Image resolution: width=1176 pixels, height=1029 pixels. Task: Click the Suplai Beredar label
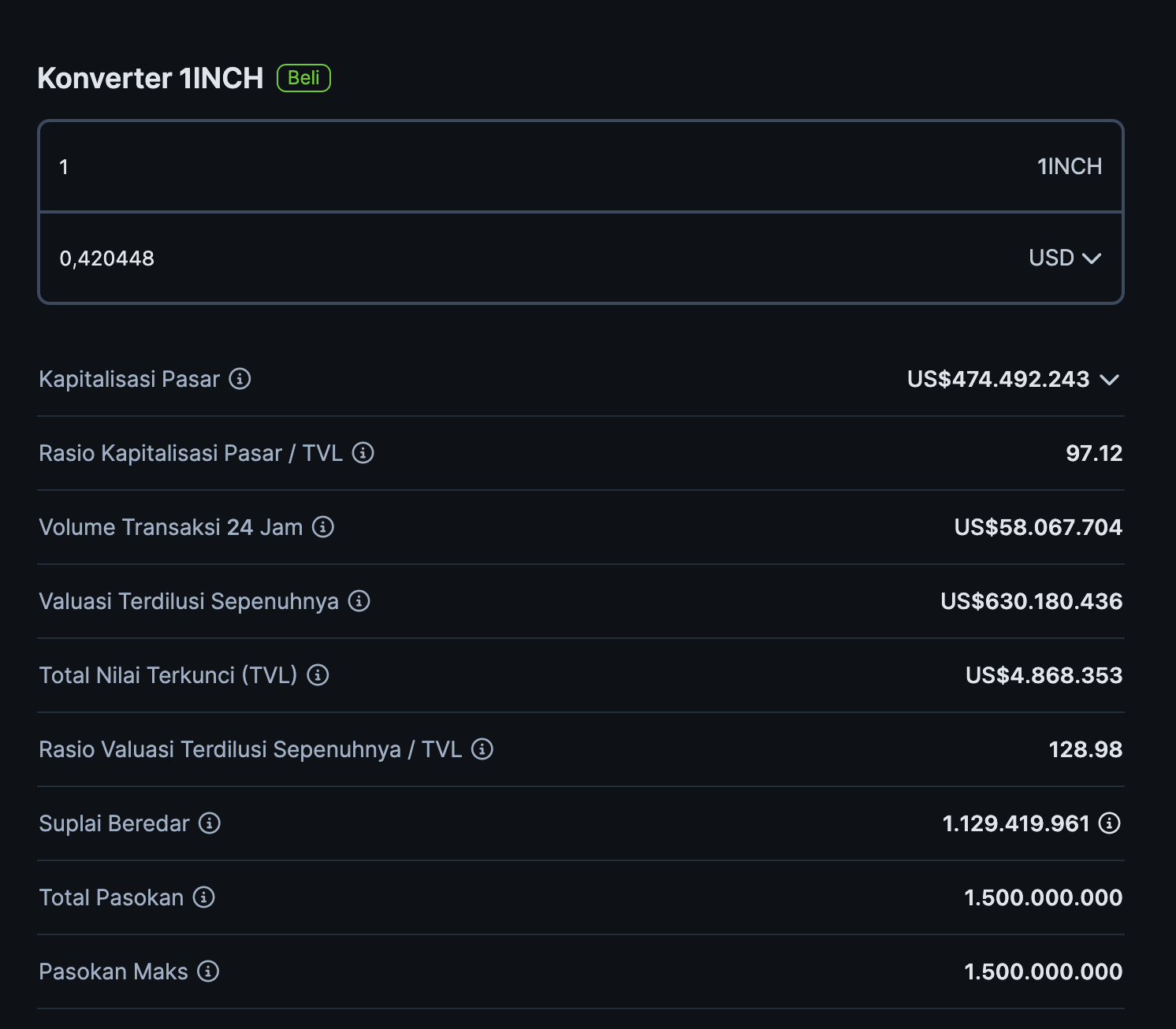point(114,823)
